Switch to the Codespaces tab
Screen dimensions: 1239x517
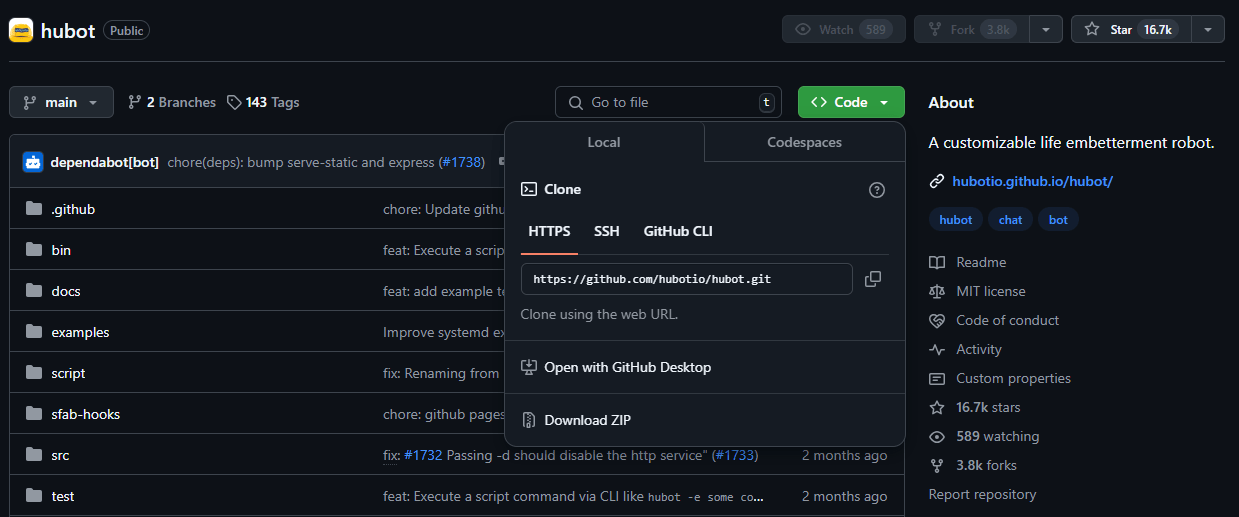[x=804, y=142]
